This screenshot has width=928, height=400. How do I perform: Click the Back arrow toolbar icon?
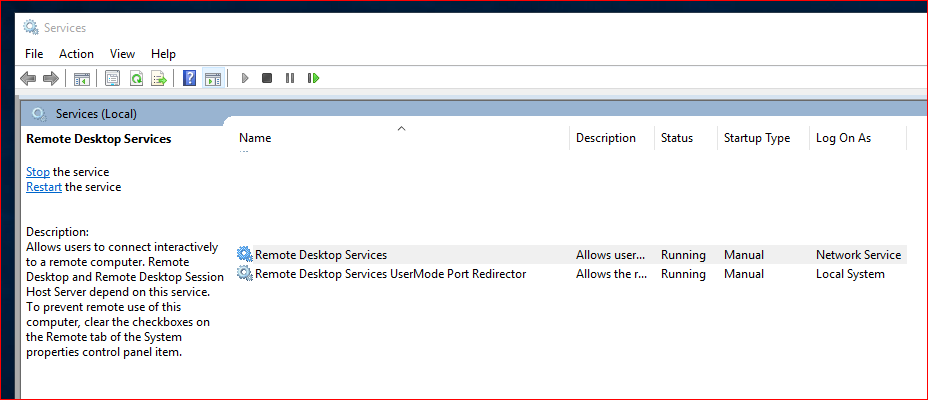tap(28, 78)
